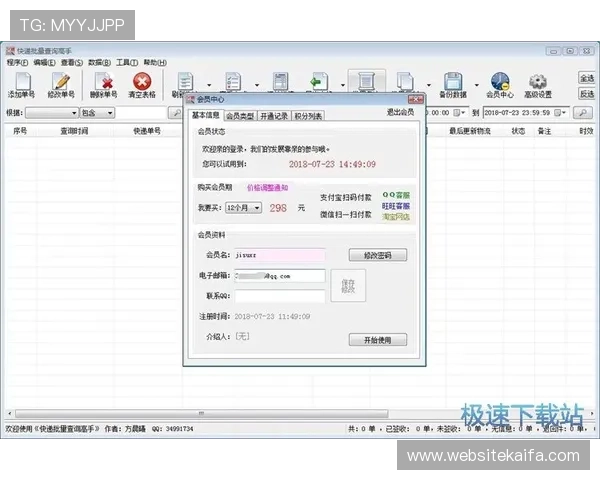Image resolution: width=600 pixels, height=480 pixels.
Task: Open the 数据(B) menu
Action: [99, 62]
